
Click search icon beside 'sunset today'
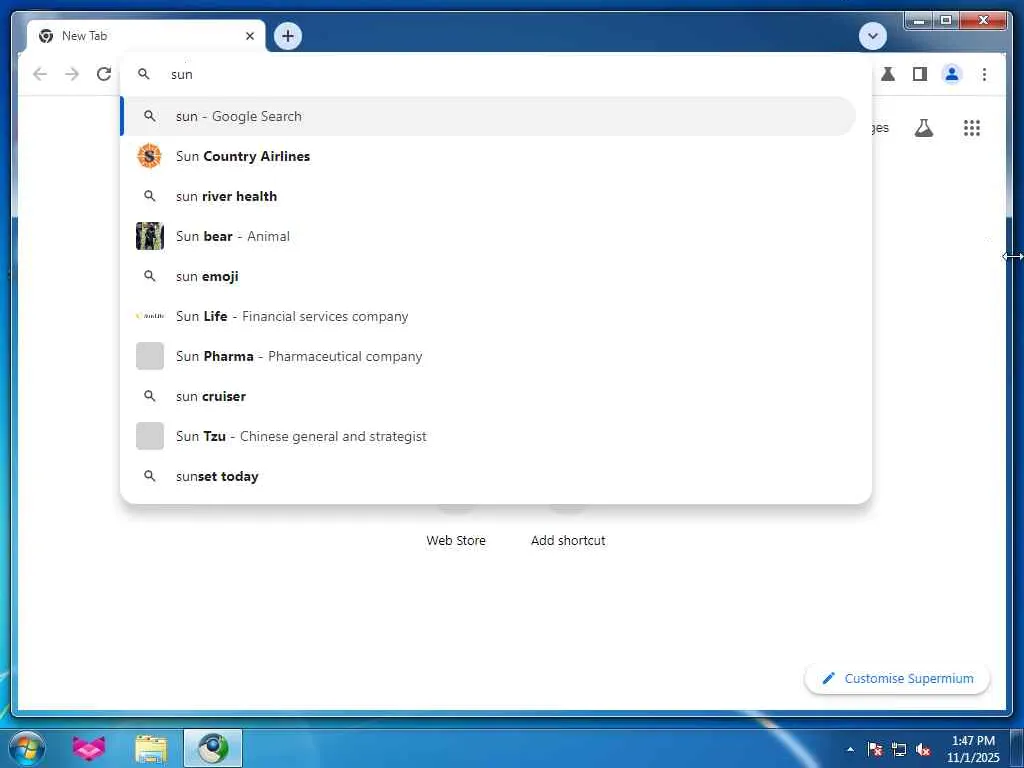[x=150, y=476]
